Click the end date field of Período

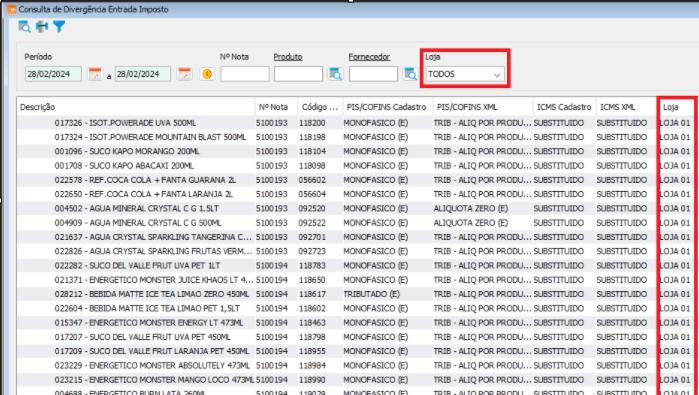(143, 74)
